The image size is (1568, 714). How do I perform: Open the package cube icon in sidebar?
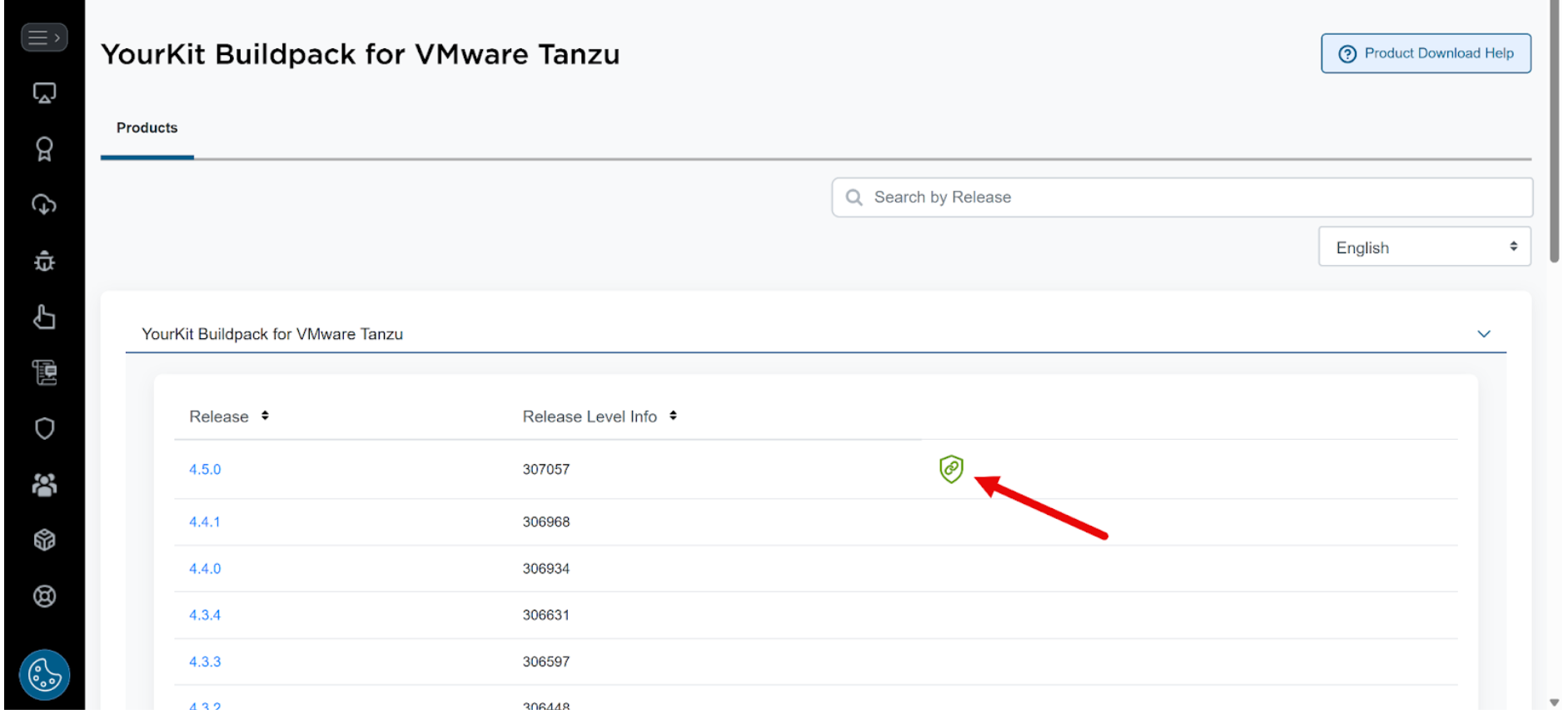[44, 541]
